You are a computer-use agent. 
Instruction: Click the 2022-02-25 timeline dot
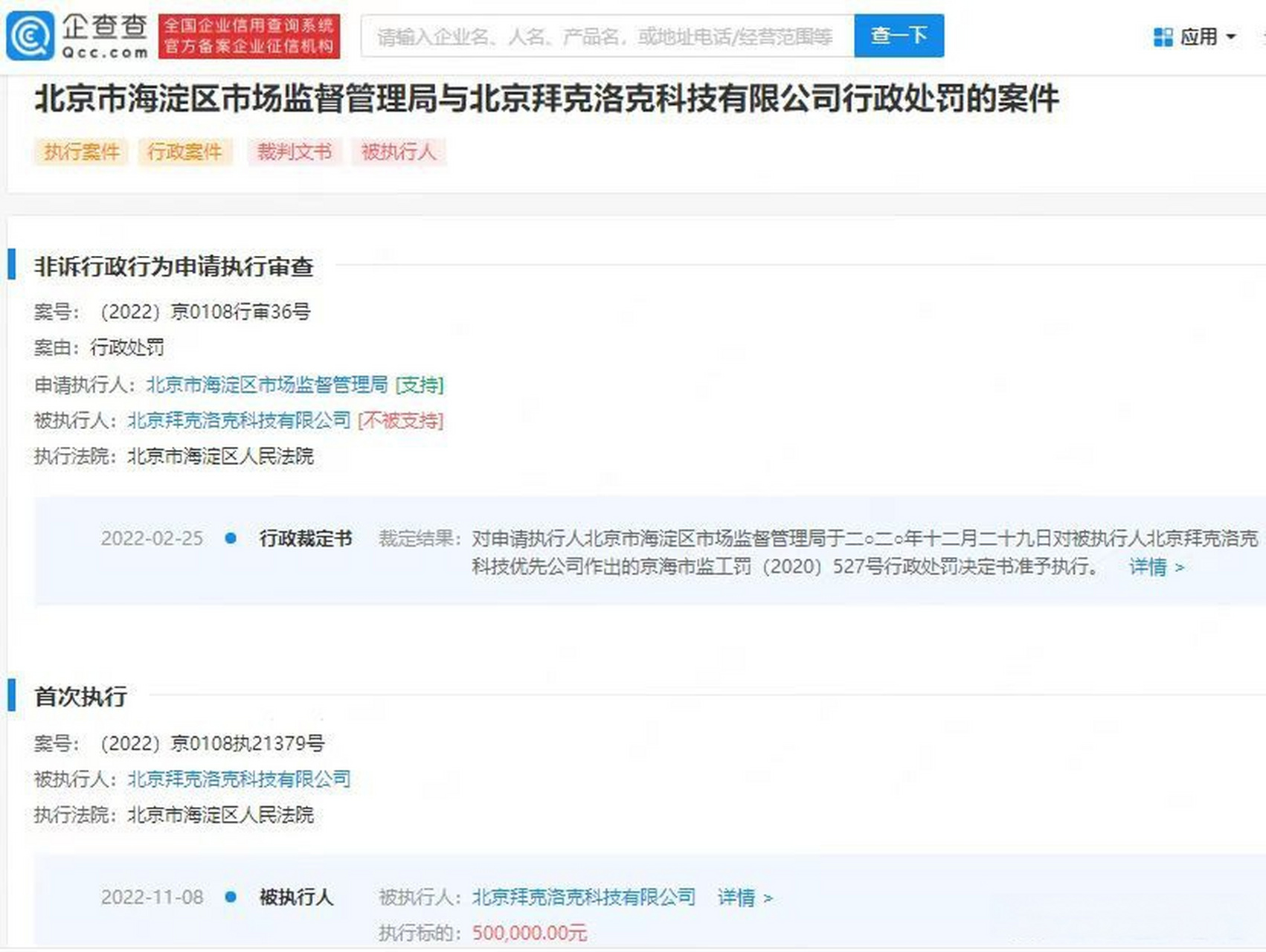231,538
